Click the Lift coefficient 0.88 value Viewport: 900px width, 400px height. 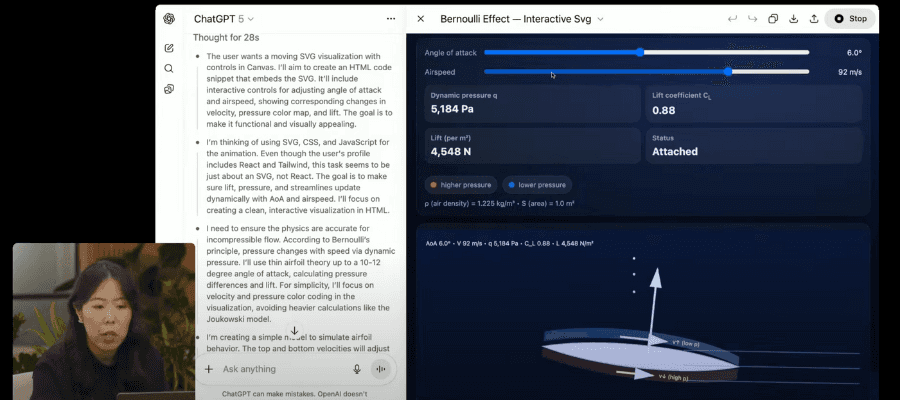click(664, 110)
